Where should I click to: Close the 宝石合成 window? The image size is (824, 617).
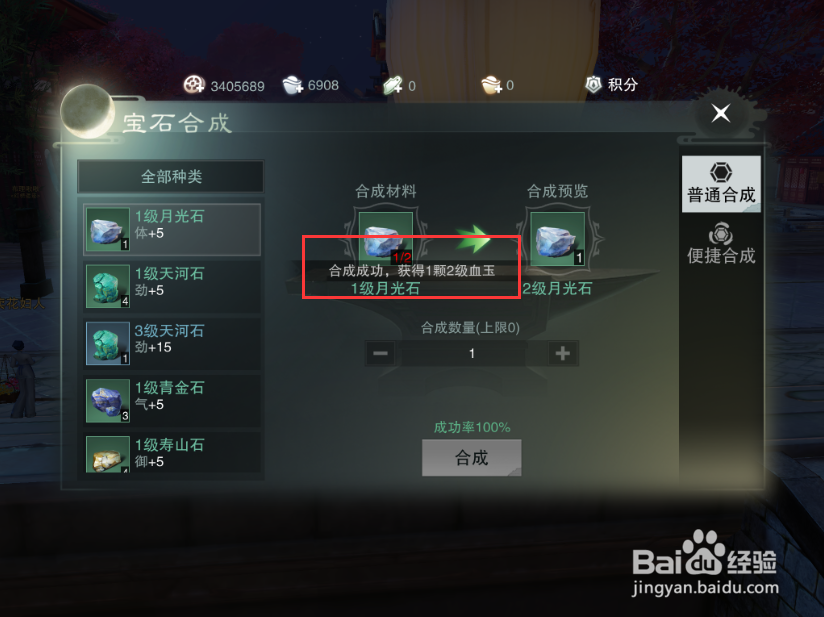[x=720, y=112]
